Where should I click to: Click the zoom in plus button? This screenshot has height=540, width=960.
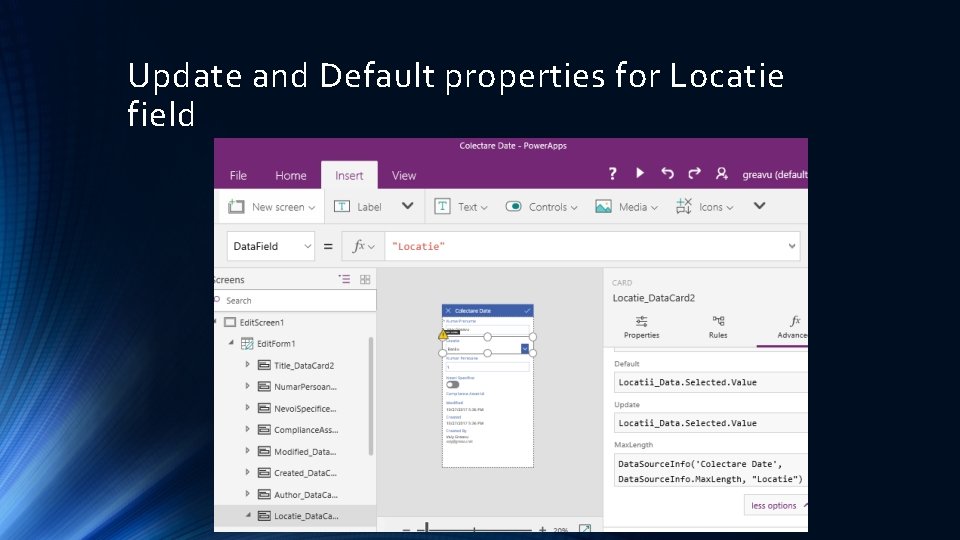coord(542,529)
